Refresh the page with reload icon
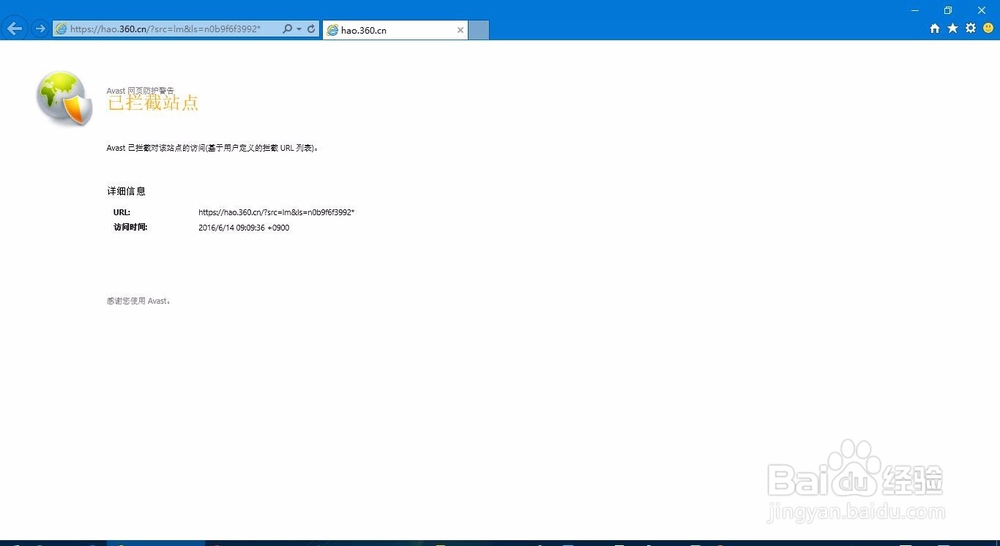This screenshot has height=546, width=1000. (x=311, y=29)
